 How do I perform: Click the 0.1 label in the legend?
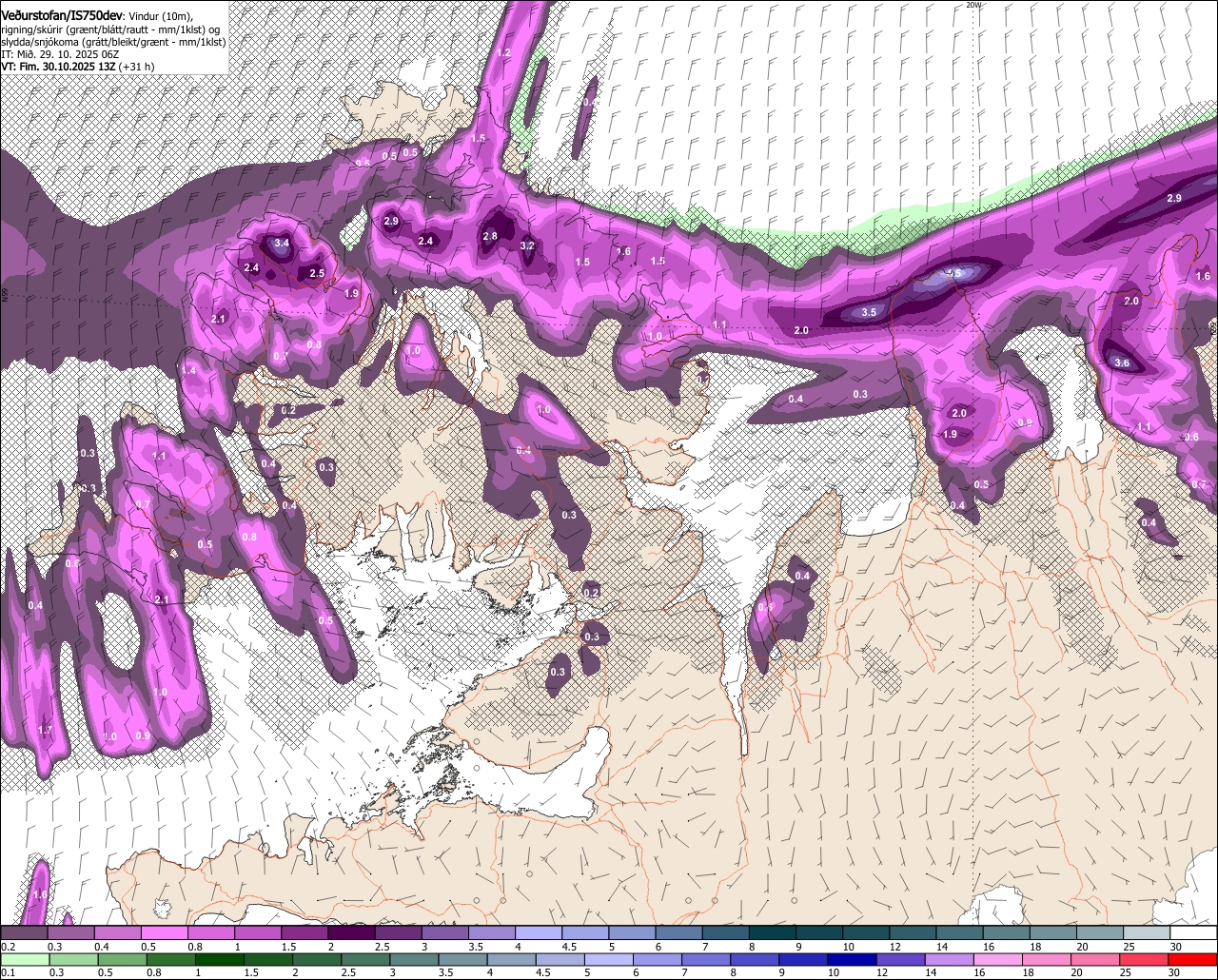pos(7,972)
